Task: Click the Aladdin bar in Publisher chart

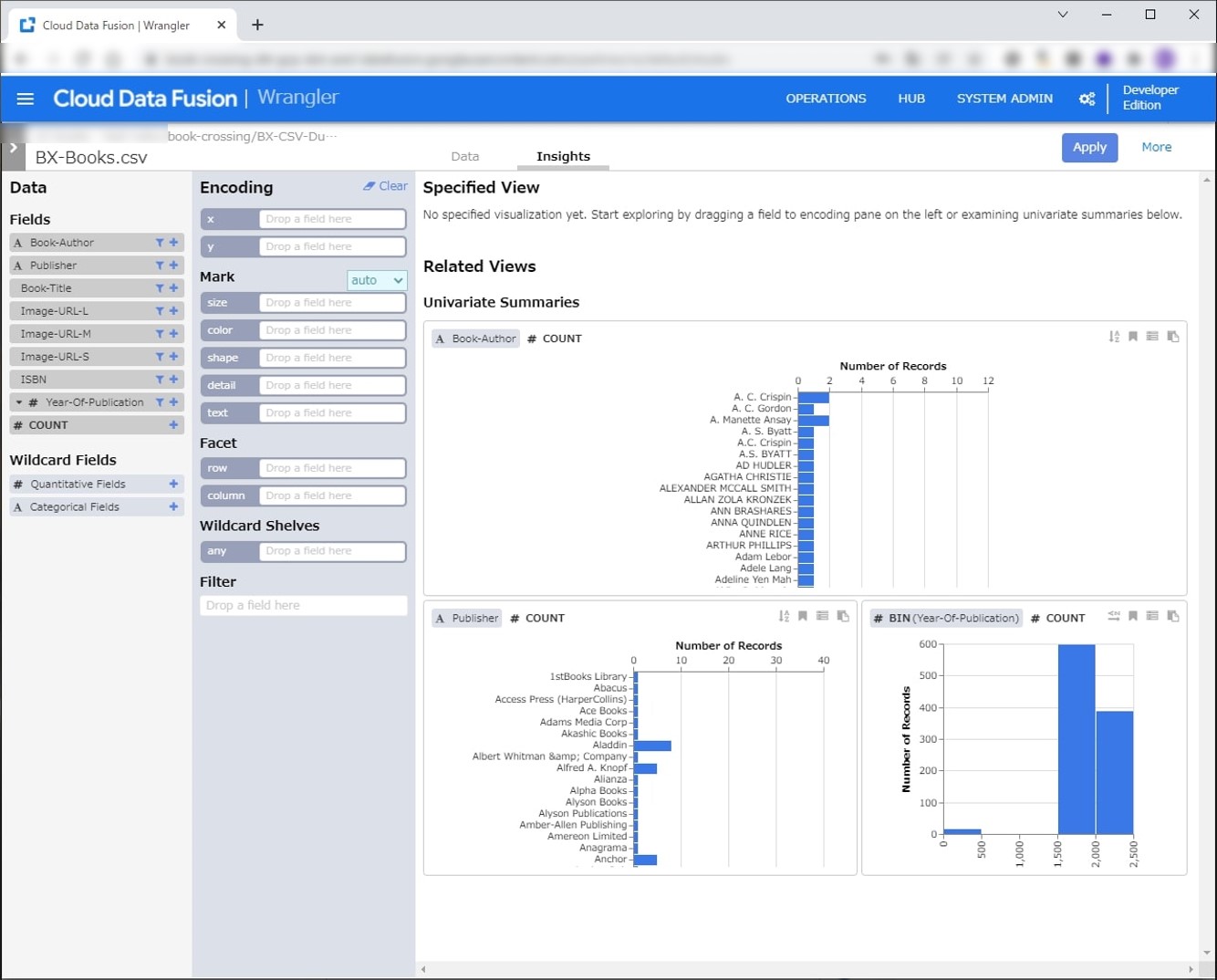Action: (x=653, y=745)
